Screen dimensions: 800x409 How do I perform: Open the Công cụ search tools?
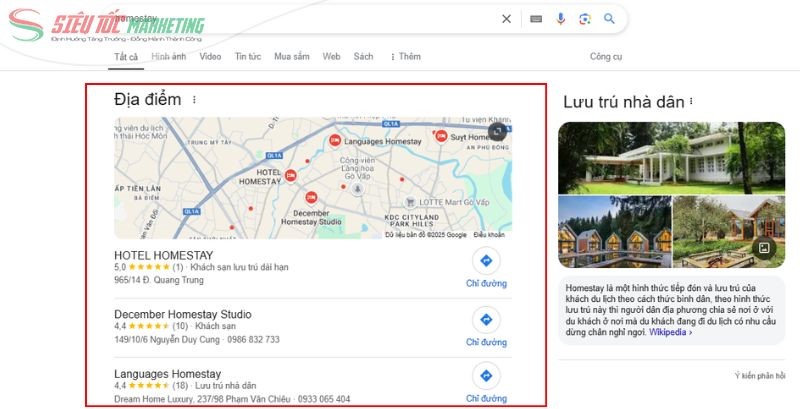click(x=606, y=57)
